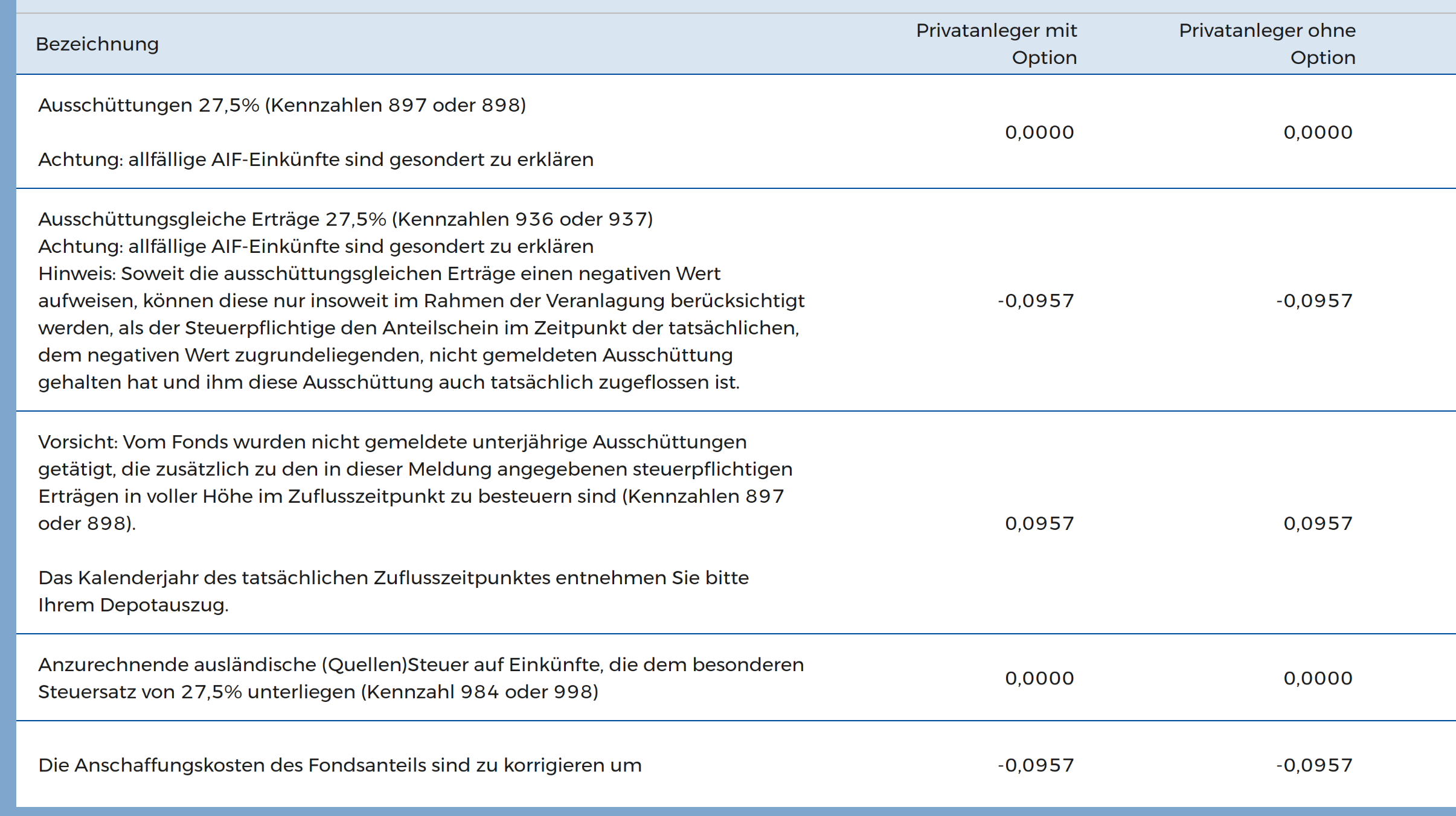Click Ausschüttungen 0,0000 value ohne Option
The width and height of the screenshot is (1456, 816).
pyautogui.click(x=1318, y=132)
